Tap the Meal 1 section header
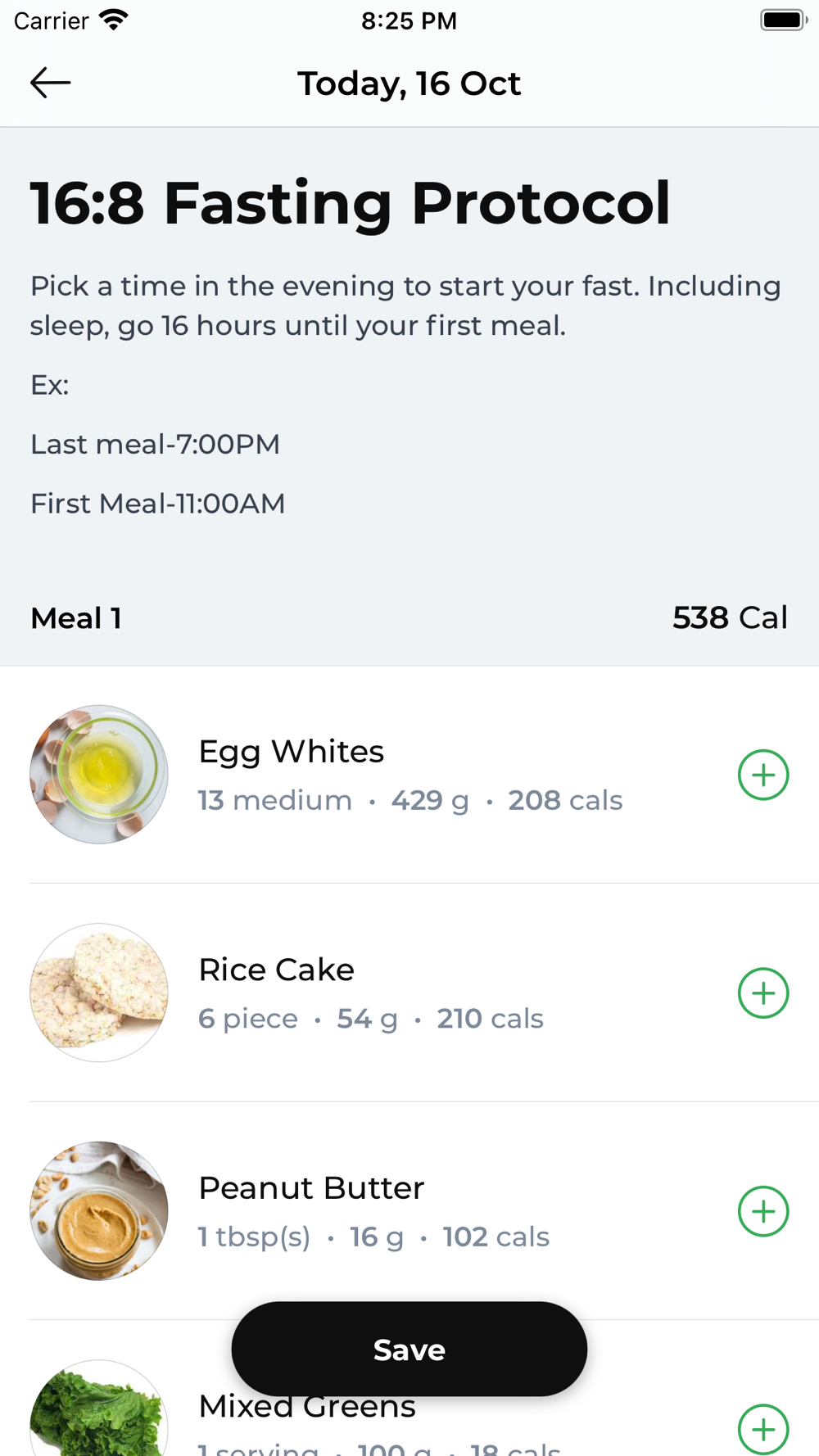819x1456 pixels. pyautogui.click(x=76, y=618)
